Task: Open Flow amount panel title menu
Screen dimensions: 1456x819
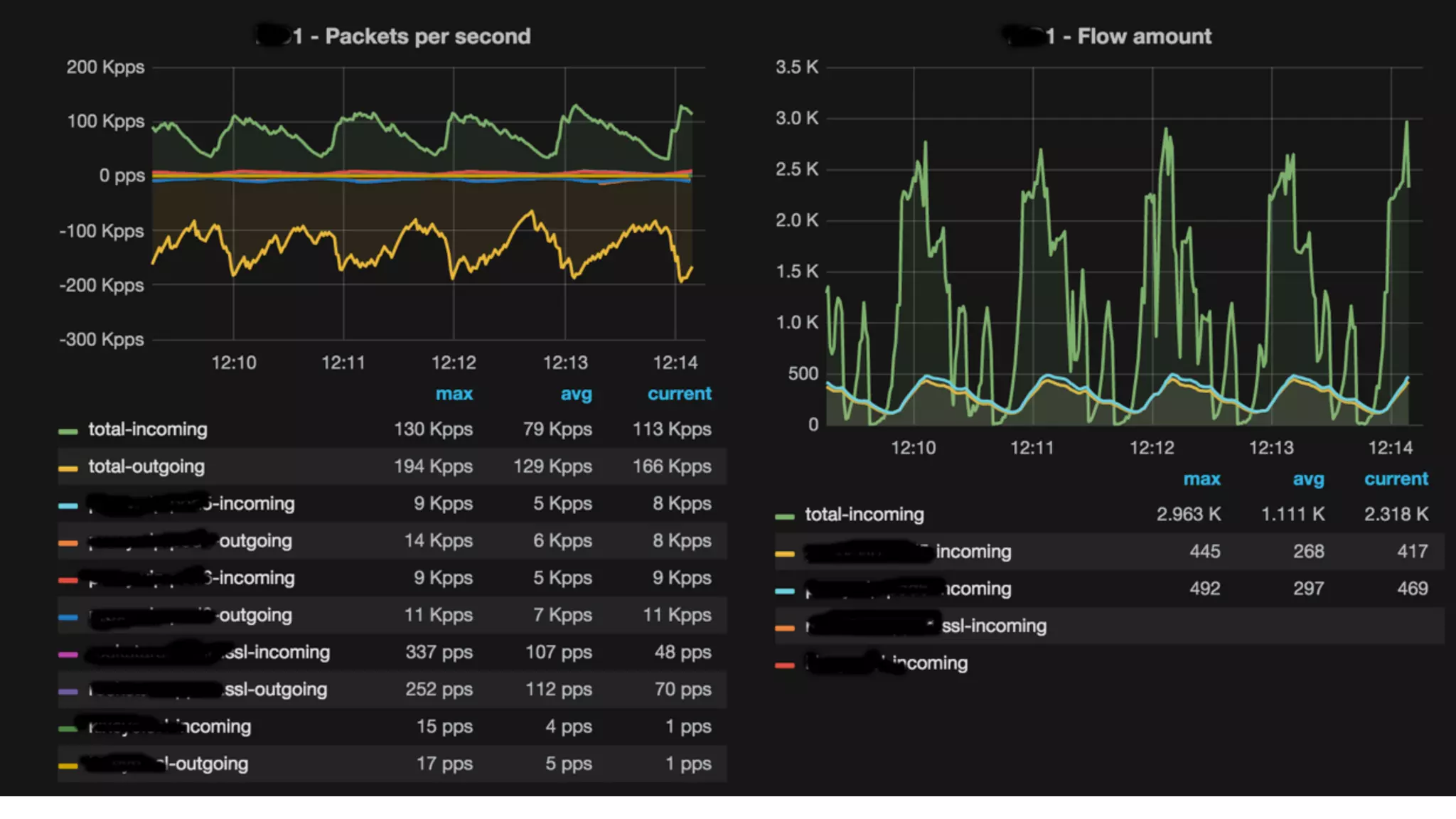Action: 1143,36
